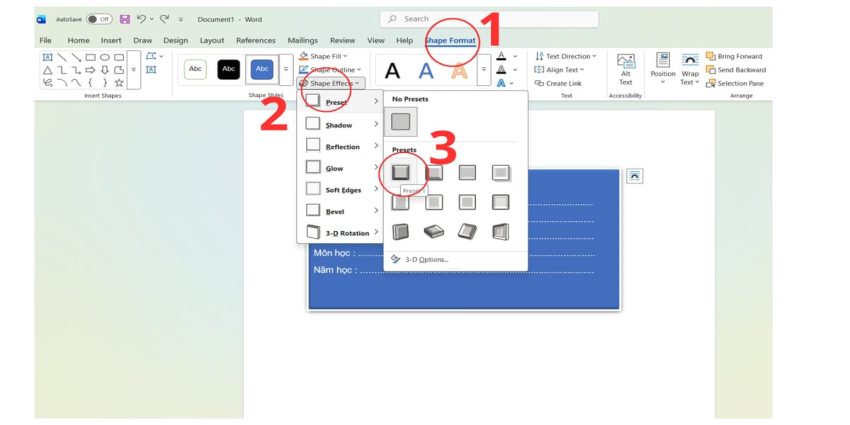Click the Create Link button
The image size is (850, 425).
tap(560, 83)
